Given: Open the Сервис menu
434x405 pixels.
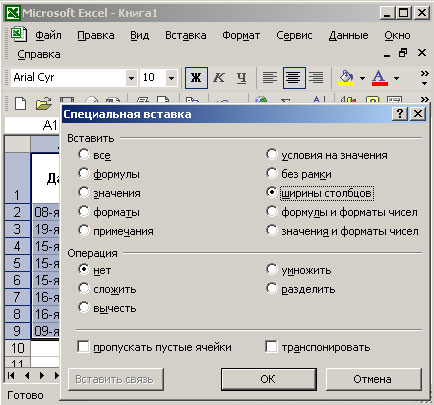Looking at the screenshot, I should coord(294,35).
